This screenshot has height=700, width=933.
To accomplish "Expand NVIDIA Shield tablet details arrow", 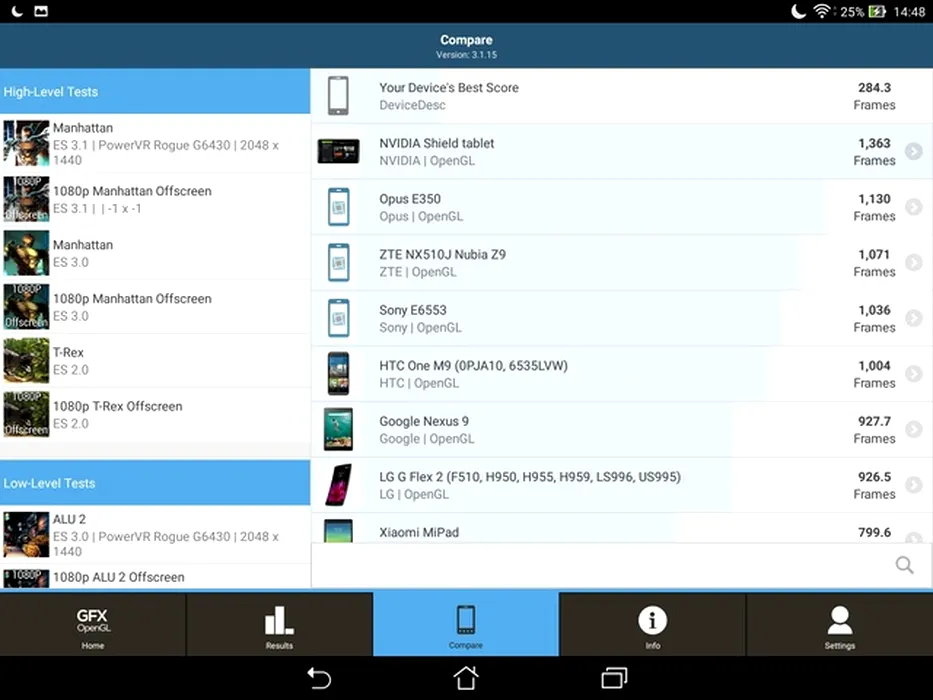I will (x=913, y=152).
